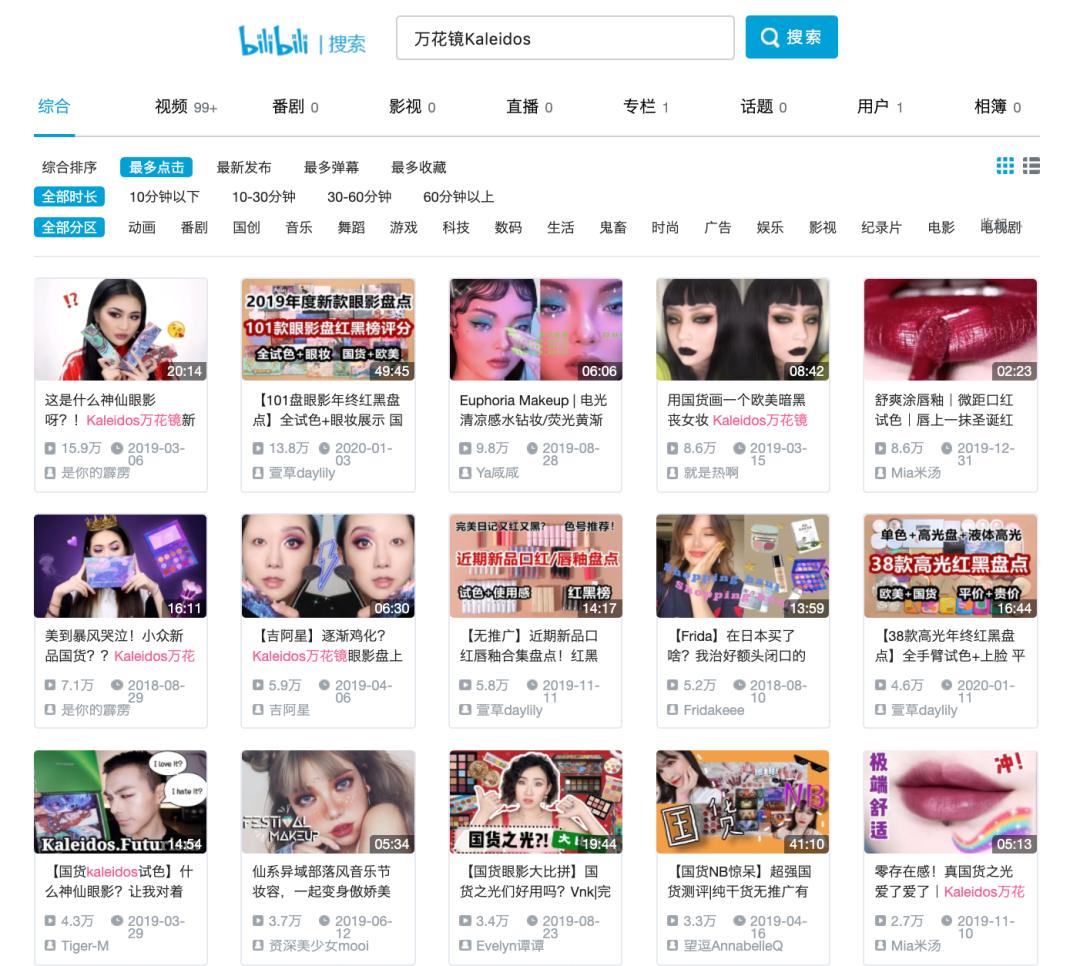1080x966 pixels.
Task: Open video title 用国货画一个欧美暗黑丧女妆
Action: pyautogui.click(x=737, y=410)
